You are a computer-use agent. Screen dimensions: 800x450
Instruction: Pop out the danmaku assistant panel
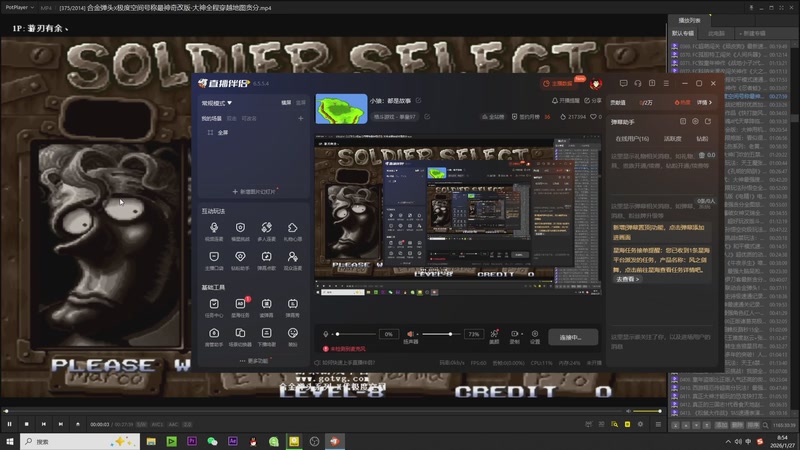708,121
